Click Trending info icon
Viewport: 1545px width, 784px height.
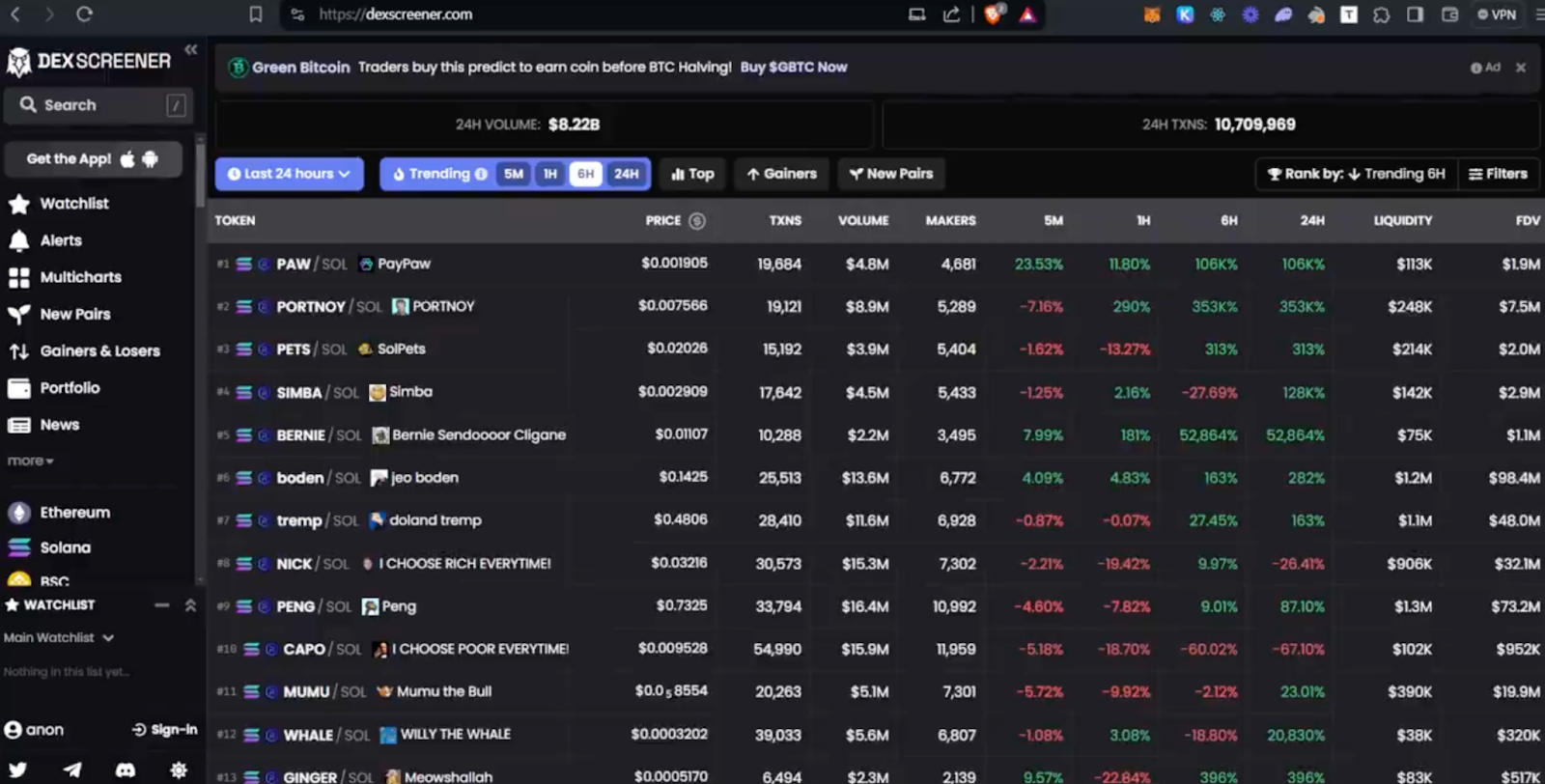(x=481, y=174)
